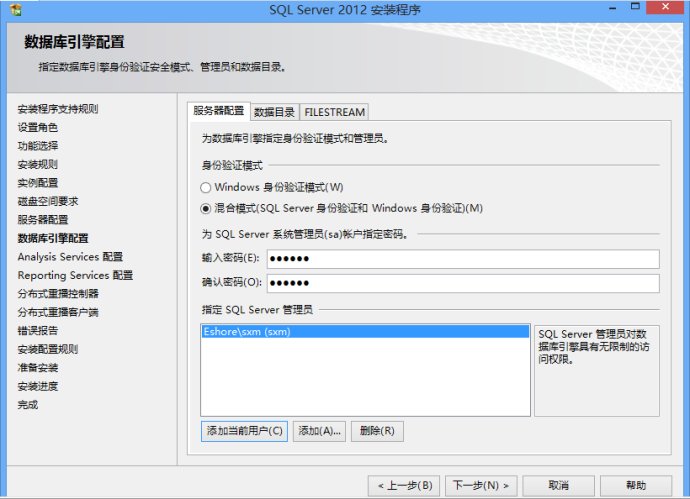Click the 删除(R) button
Screen dimensions: 690x499
pos(377,431)
